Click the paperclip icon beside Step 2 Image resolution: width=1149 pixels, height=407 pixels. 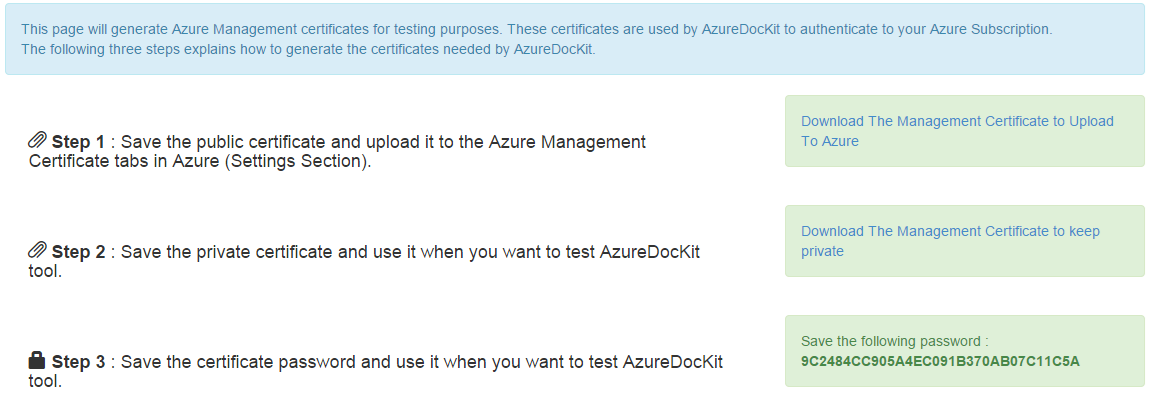37,252
